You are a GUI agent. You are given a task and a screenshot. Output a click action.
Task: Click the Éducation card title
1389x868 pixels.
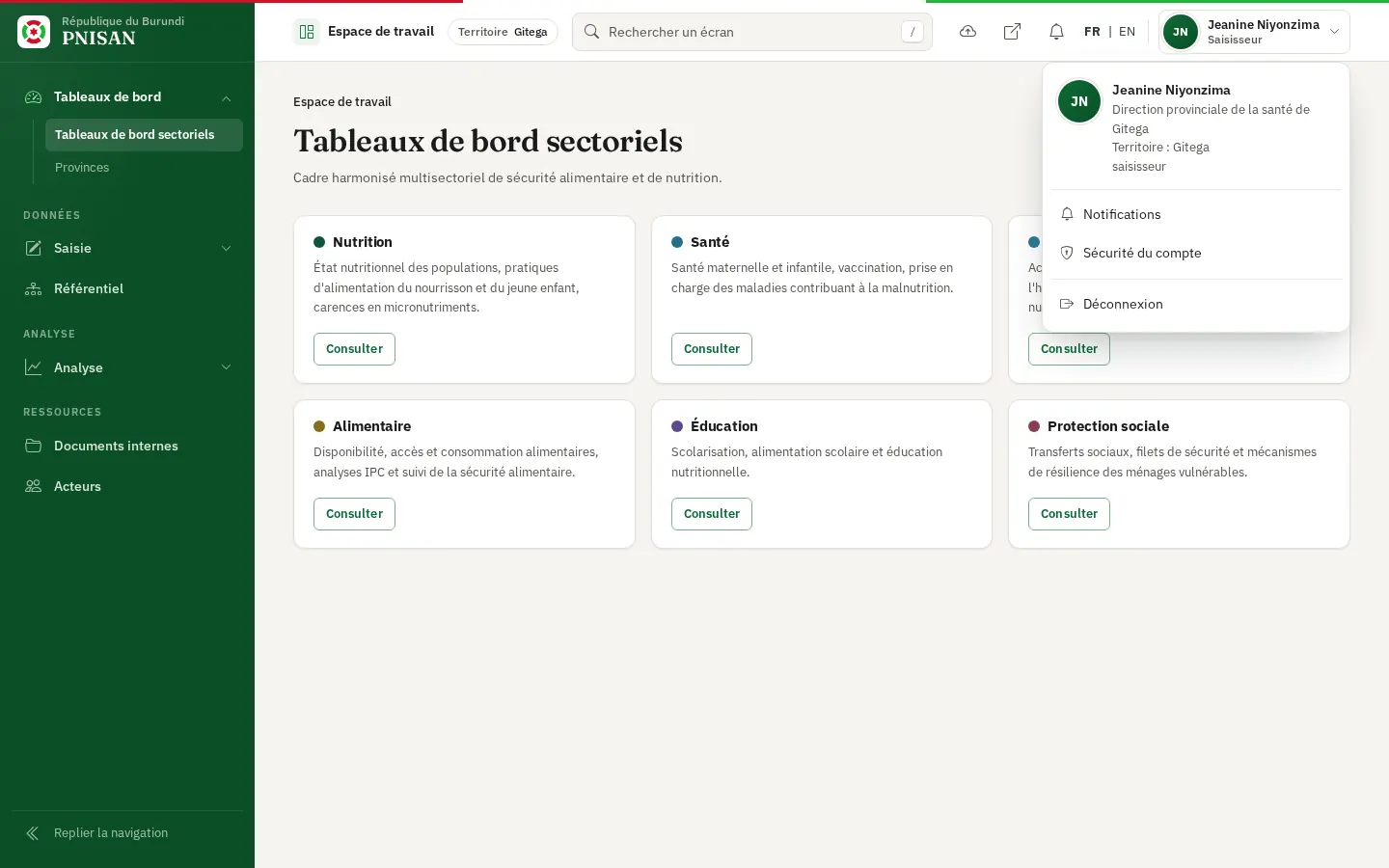click(x=724, y=426)
